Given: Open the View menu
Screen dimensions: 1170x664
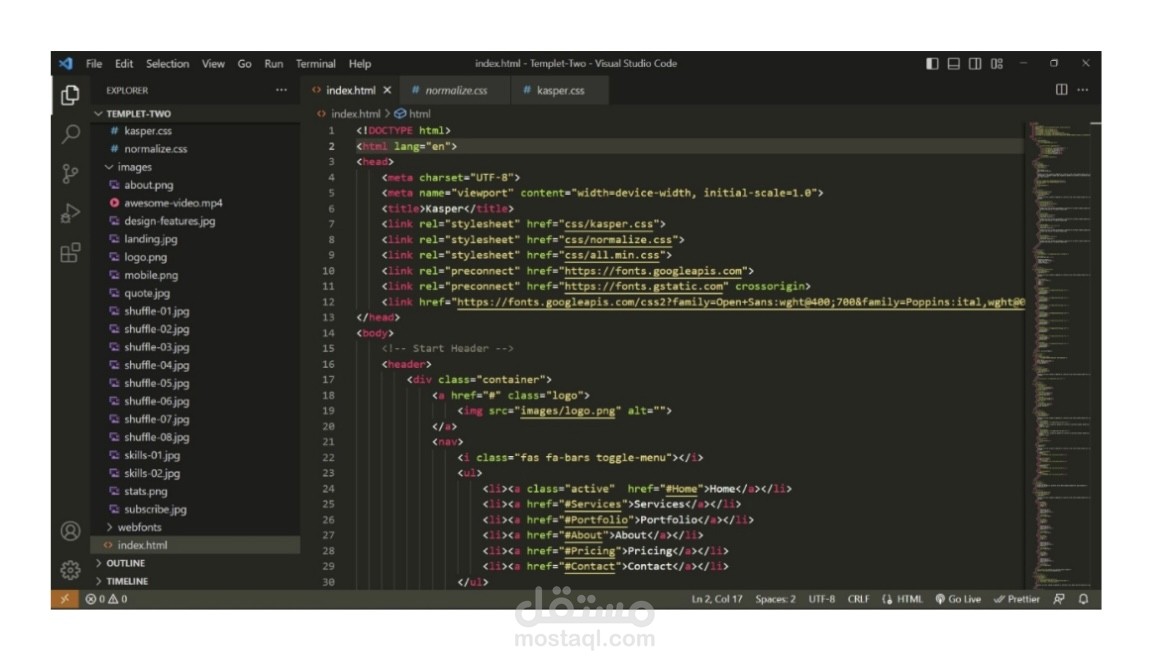Looking at the screenshot, I should pos(213,63).
